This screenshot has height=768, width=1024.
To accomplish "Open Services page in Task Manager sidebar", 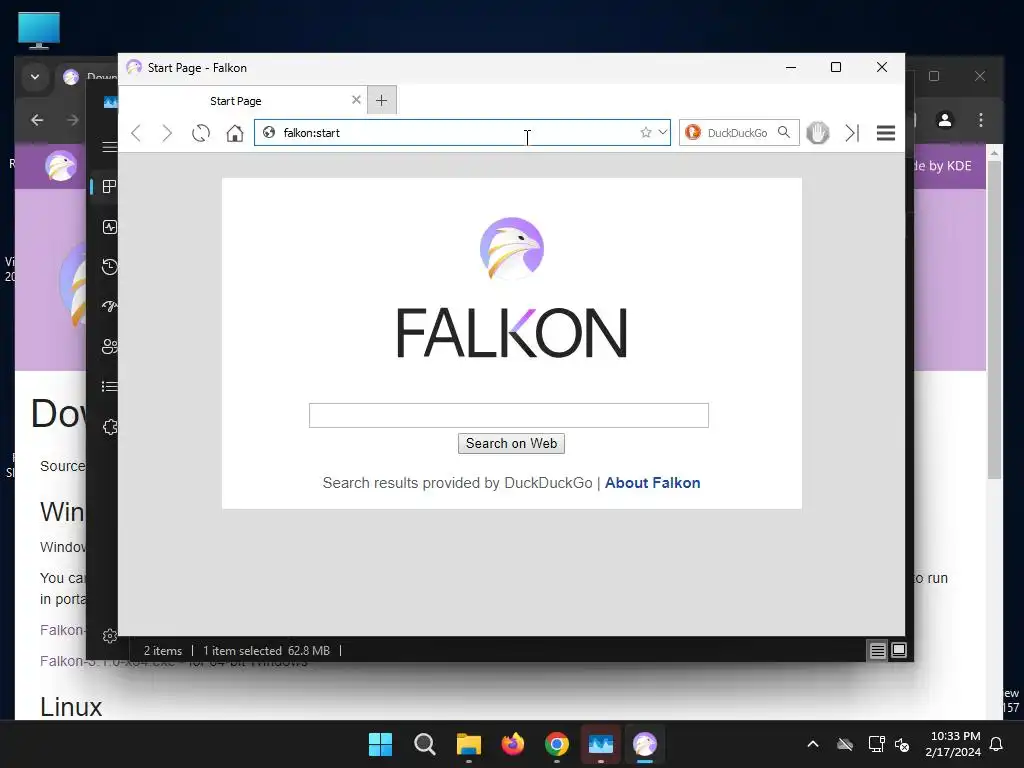I will click(110, 427).
